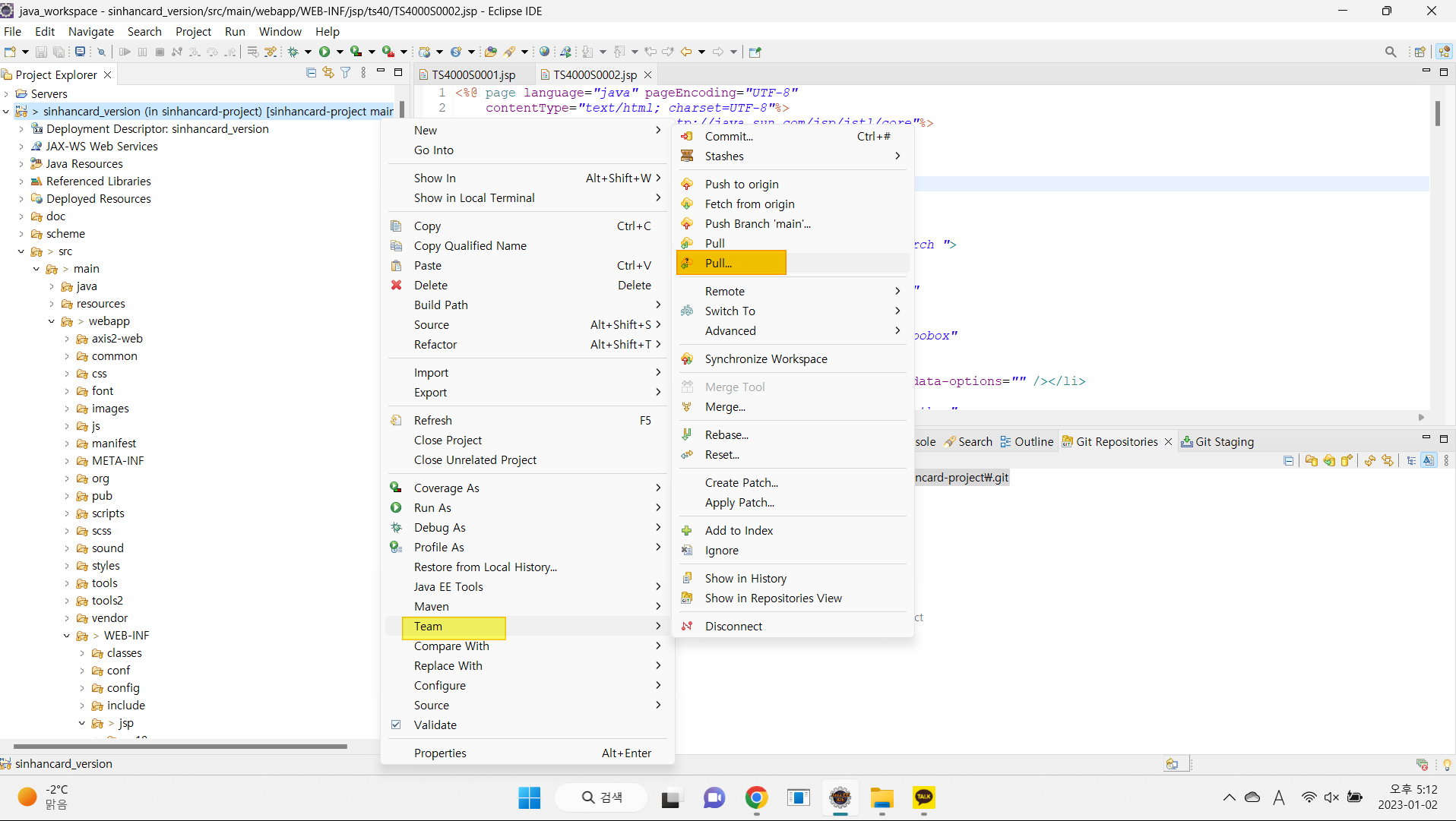Screen dimensions: 1456x821
Task: Open the Git Repositories view menu dots
Action: pos(1446,460)
